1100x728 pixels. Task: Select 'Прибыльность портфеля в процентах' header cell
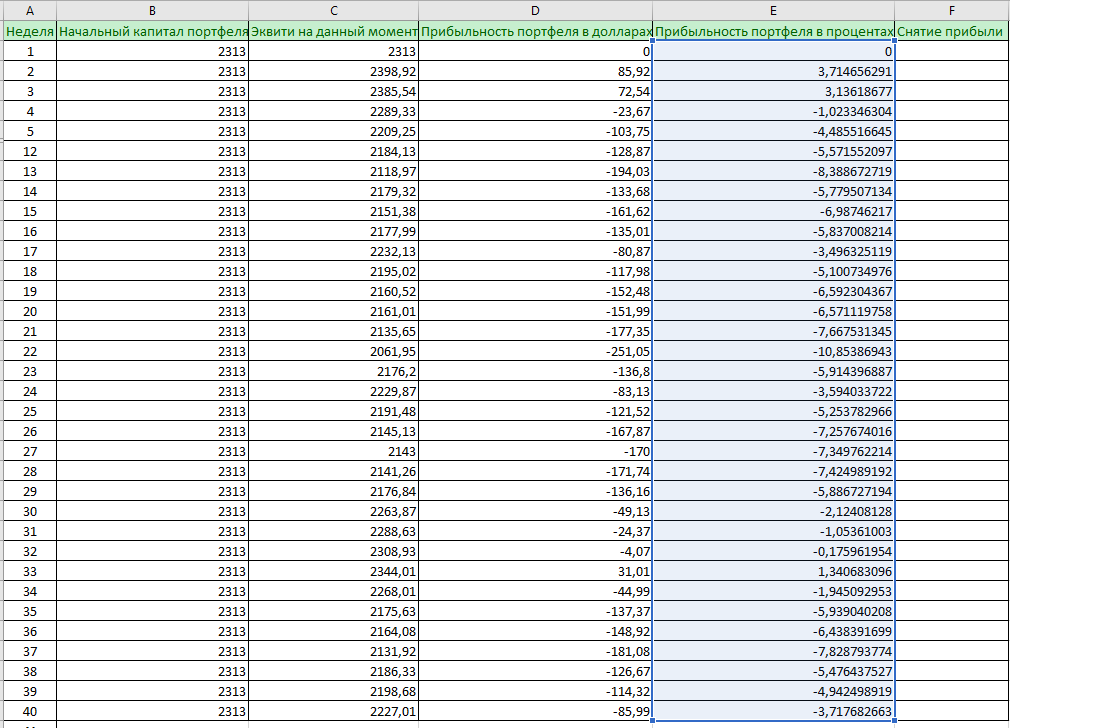click(773, 31)
